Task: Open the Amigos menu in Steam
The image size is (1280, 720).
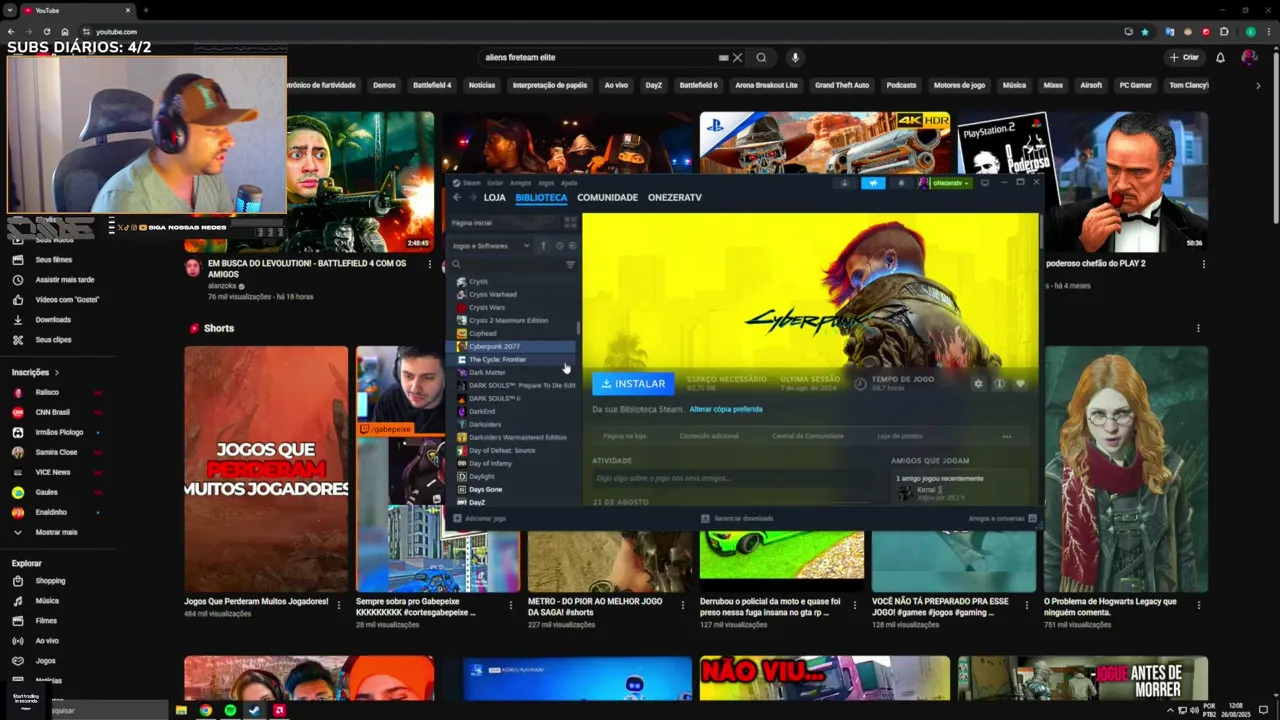Action: [521, 183]
